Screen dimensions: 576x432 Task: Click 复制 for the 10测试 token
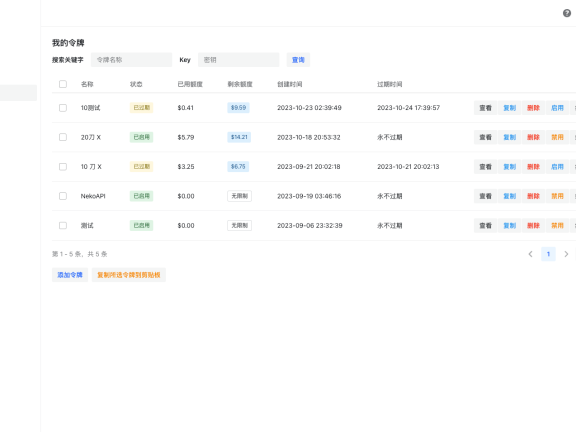coord(510,108)
